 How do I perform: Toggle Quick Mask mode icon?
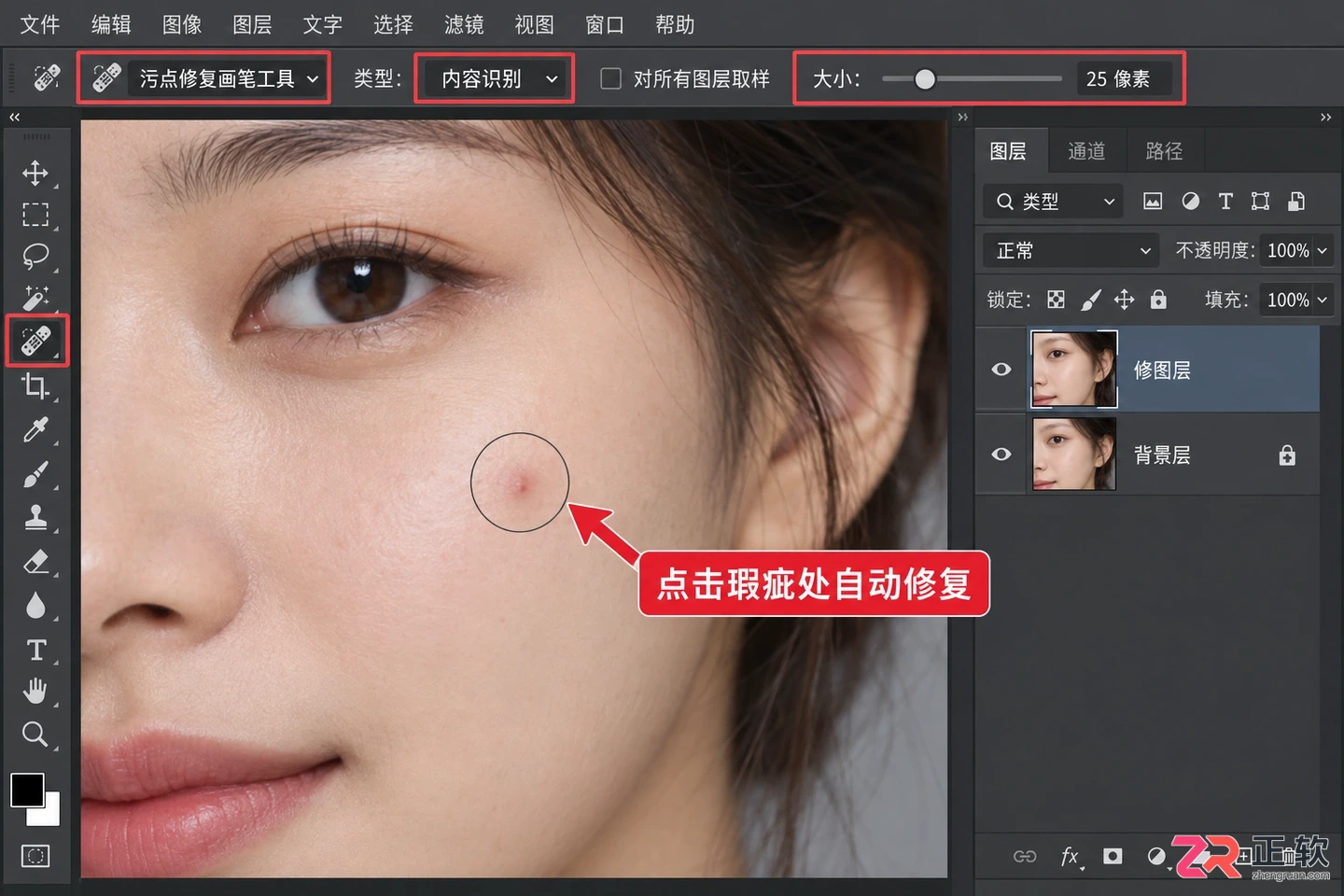click(x=35, y=856)
